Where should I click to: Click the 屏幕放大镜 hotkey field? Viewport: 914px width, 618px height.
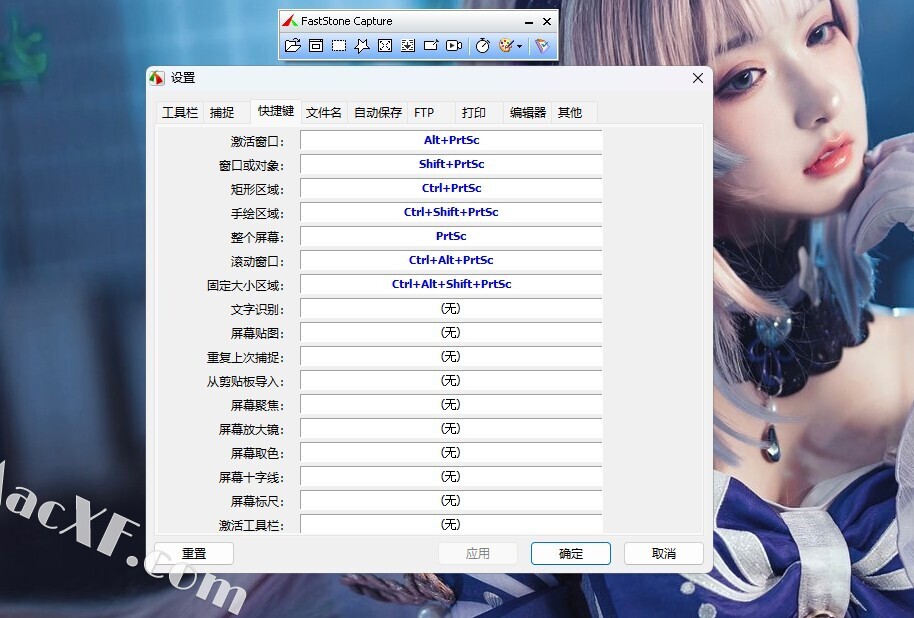pyautogui.click(x=451, y=429)
